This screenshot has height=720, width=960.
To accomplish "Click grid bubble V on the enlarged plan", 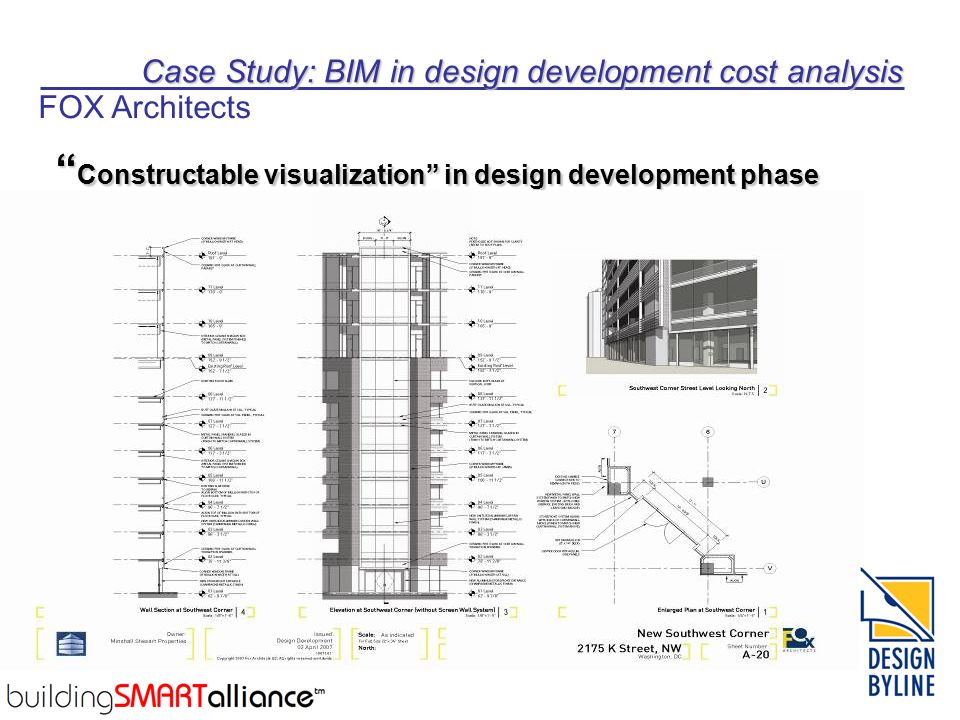I will click(770, 568).
